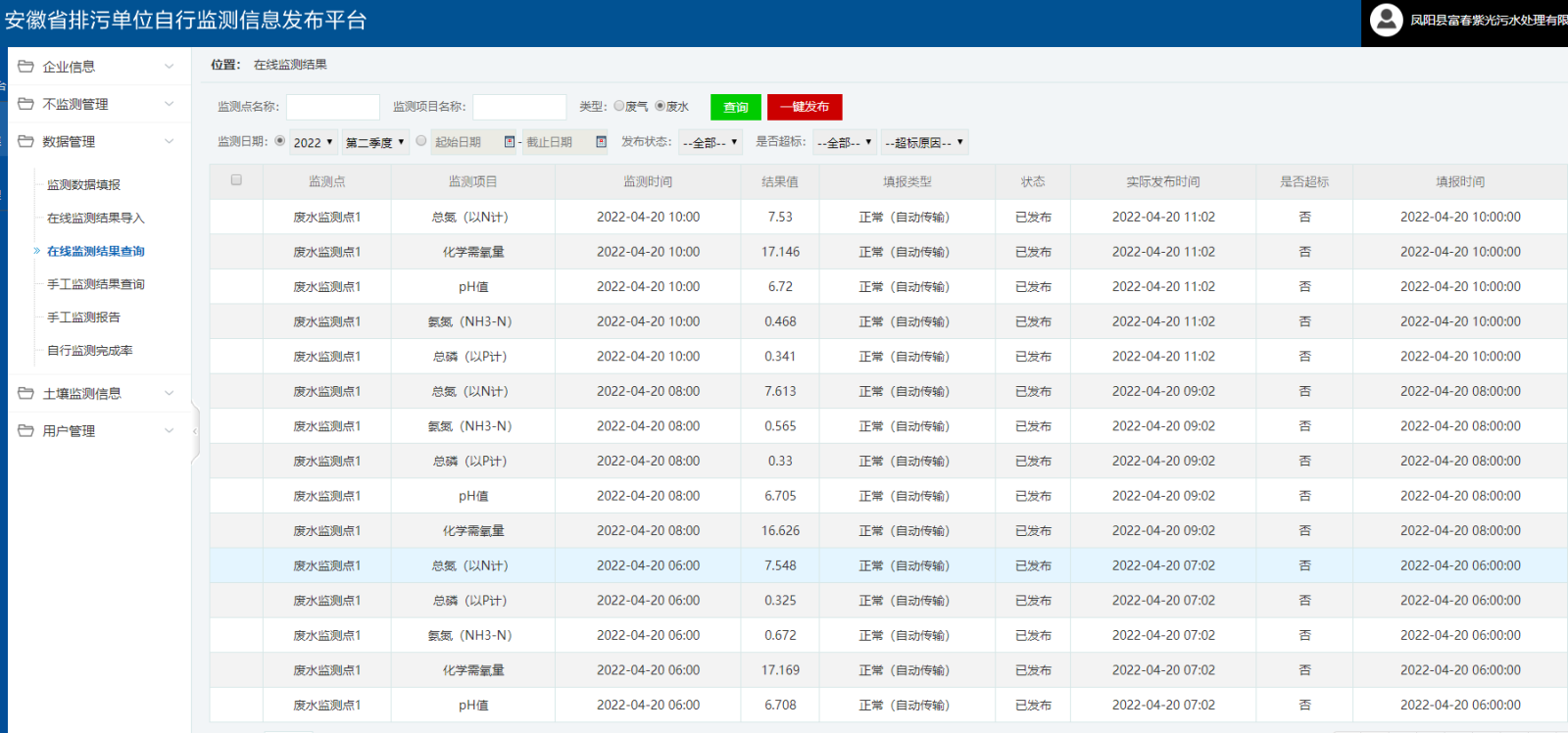Click folder icon beside 企业信息
The image size is (1568, 733).
point(25,67)
